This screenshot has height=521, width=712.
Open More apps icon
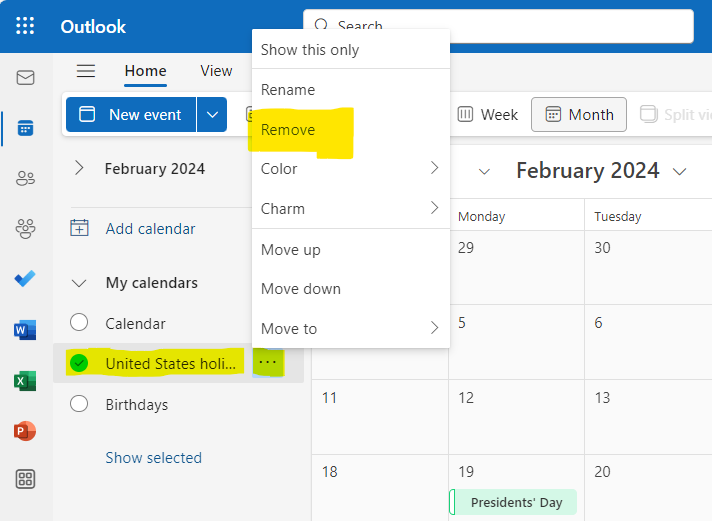tap(25, 479)
